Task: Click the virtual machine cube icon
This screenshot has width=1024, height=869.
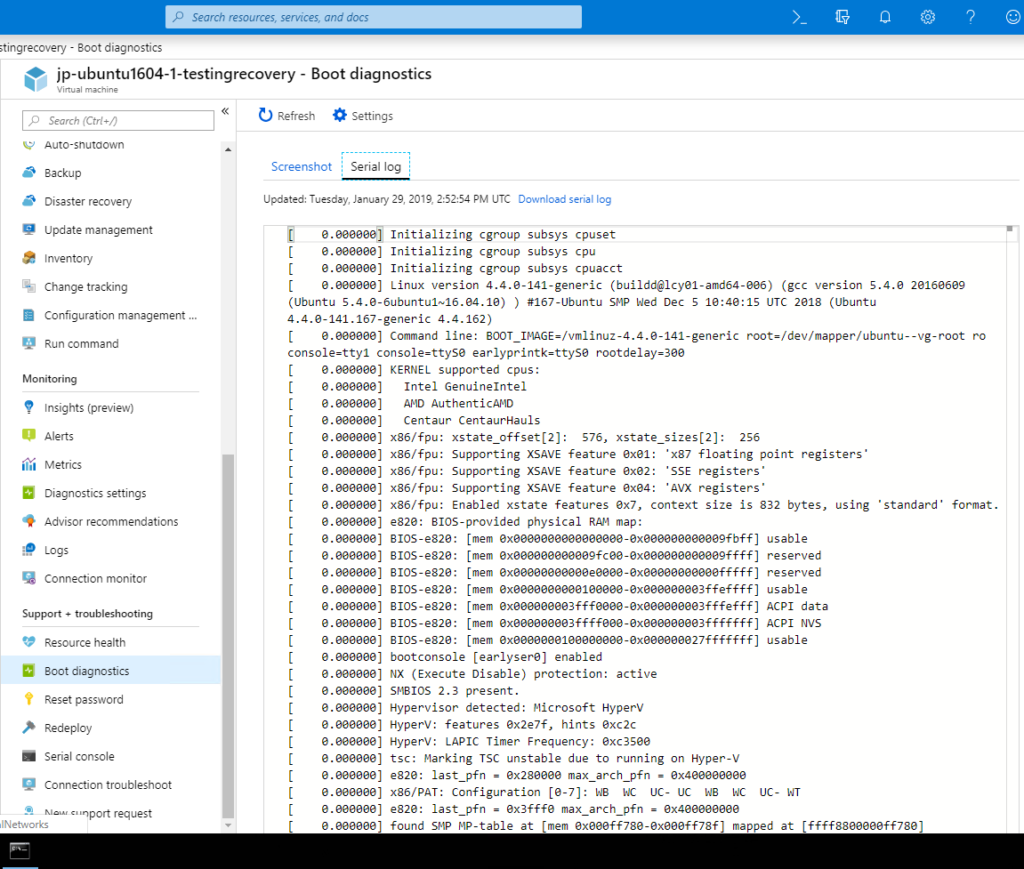Action: pos(35,79)
